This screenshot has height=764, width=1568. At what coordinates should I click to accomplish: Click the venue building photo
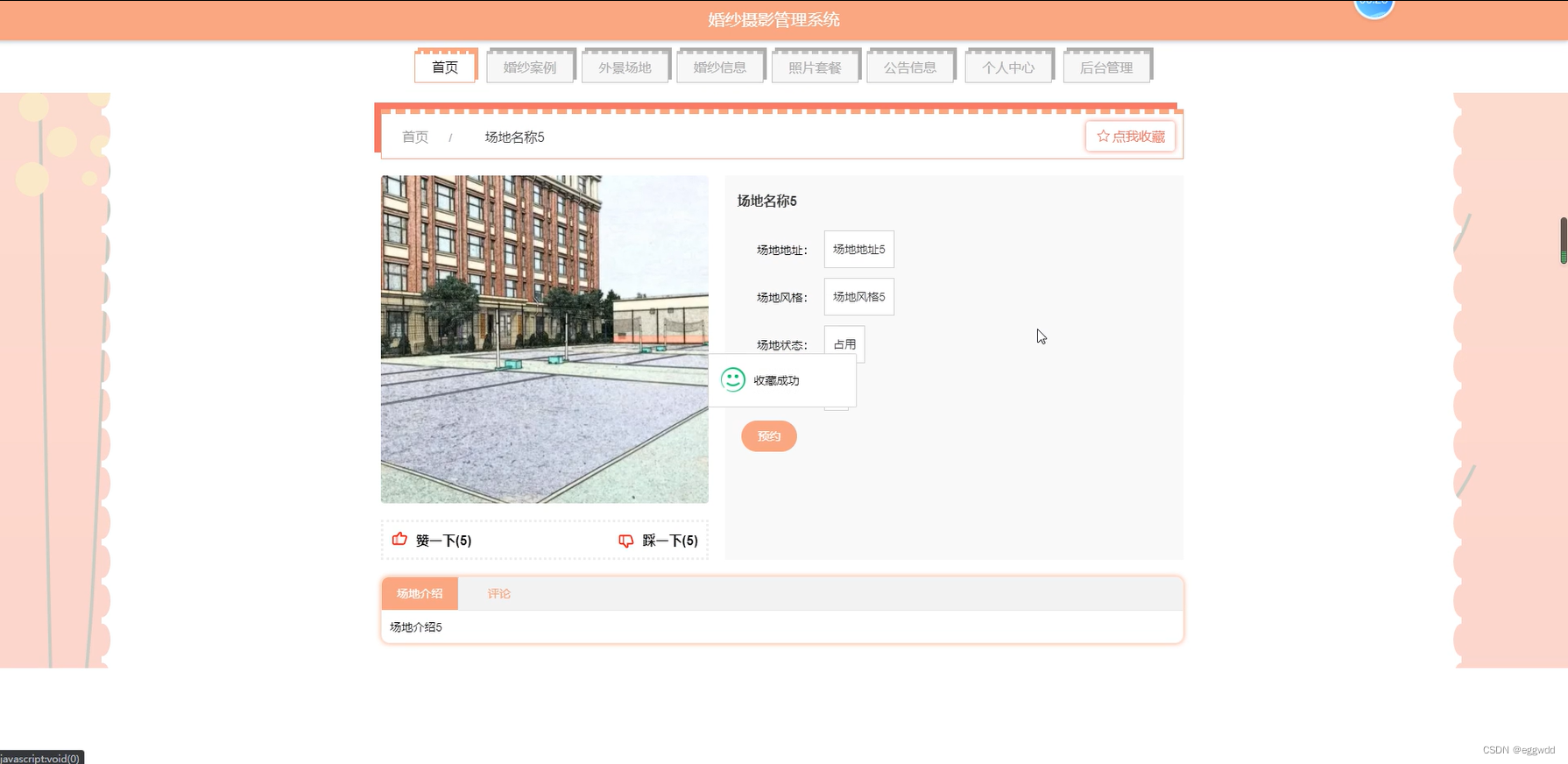[x=545, y=339]
